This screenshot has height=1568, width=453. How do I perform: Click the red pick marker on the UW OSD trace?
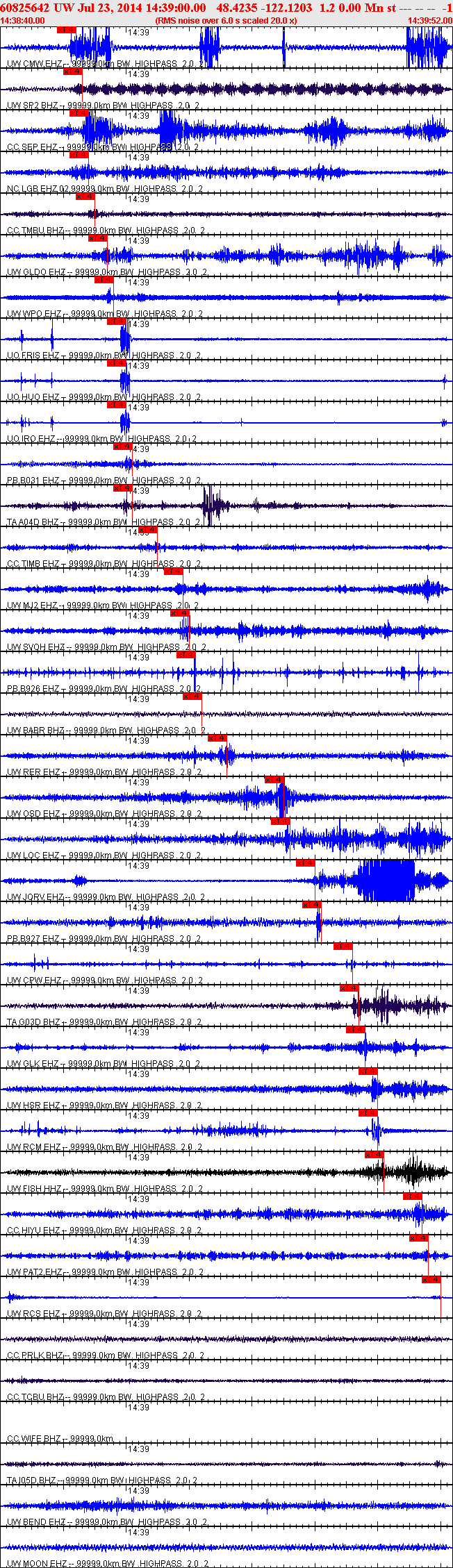274,780
